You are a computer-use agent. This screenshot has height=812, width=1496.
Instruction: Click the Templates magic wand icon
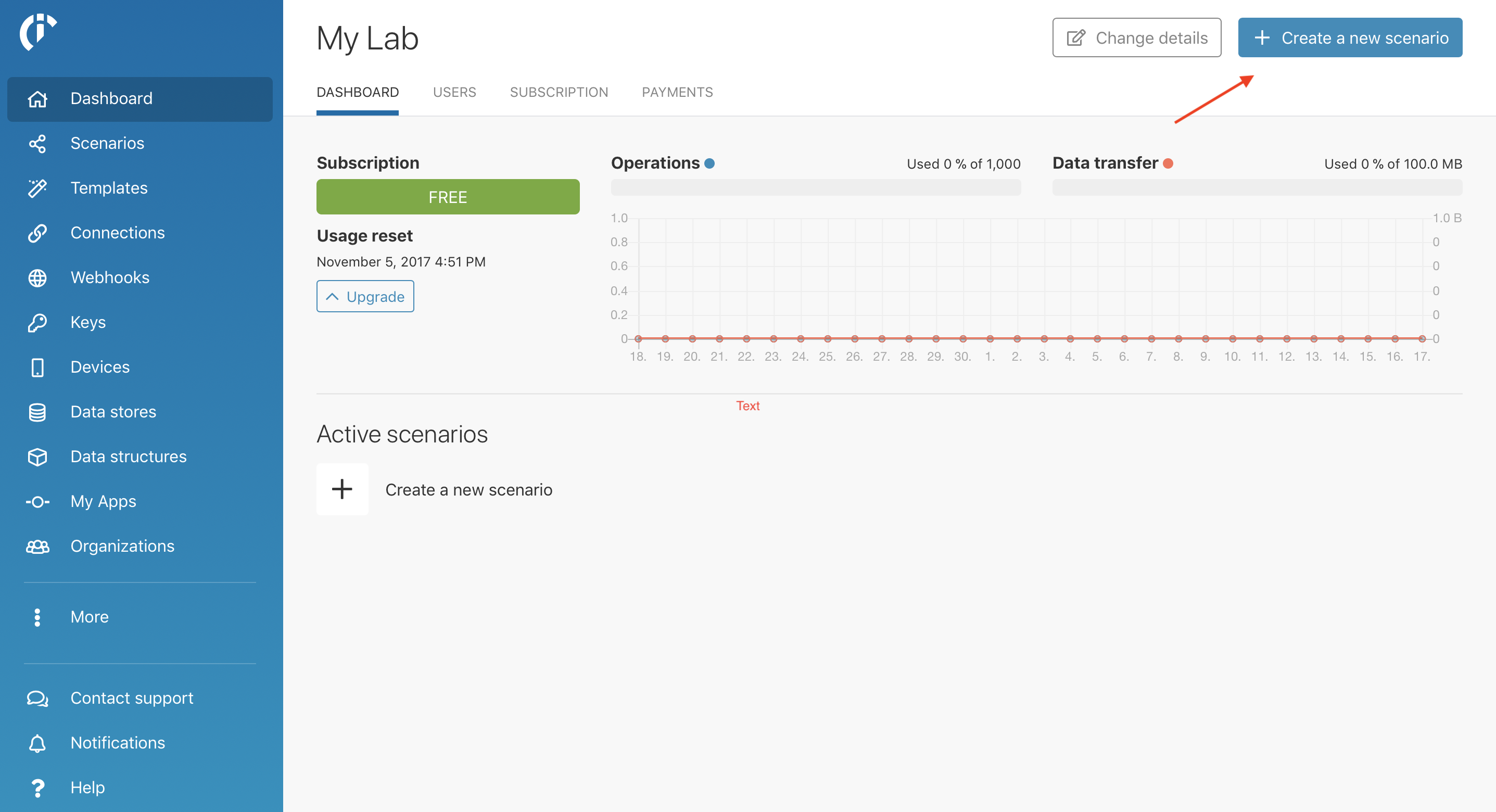tap(37, 188)
